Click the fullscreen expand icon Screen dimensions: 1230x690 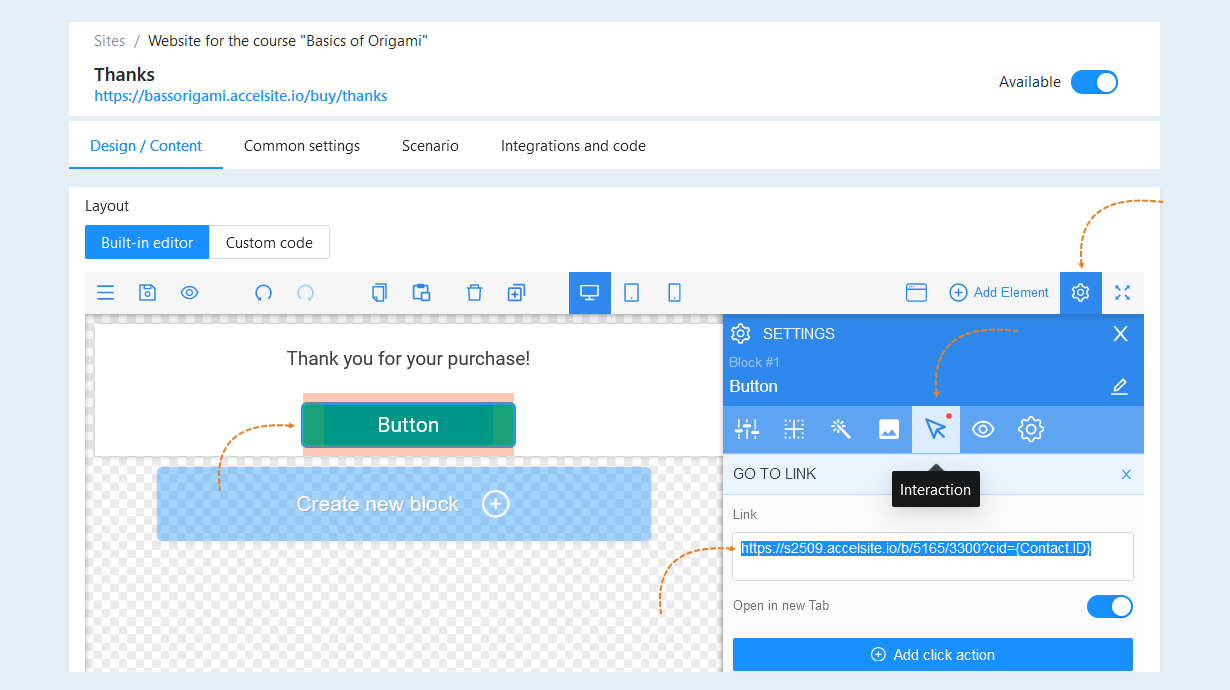1123,293
